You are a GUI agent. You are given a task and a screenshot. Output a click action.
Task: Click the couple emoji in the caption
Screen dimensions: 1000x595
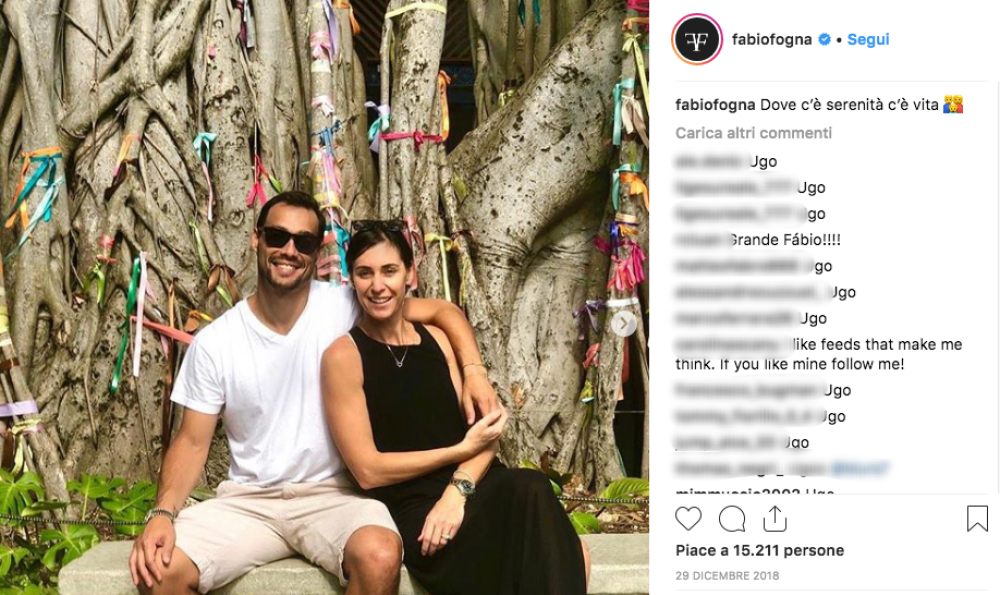(953, 104)
